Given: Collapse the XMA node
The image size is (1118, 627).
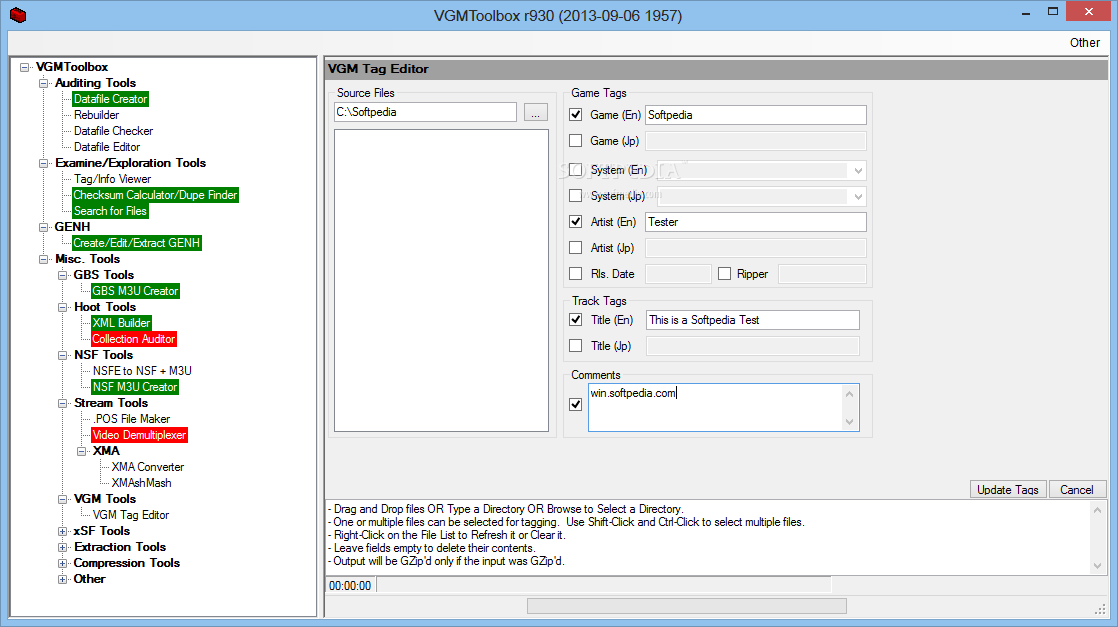Looking at the screenshot, I should click(81, 451).
